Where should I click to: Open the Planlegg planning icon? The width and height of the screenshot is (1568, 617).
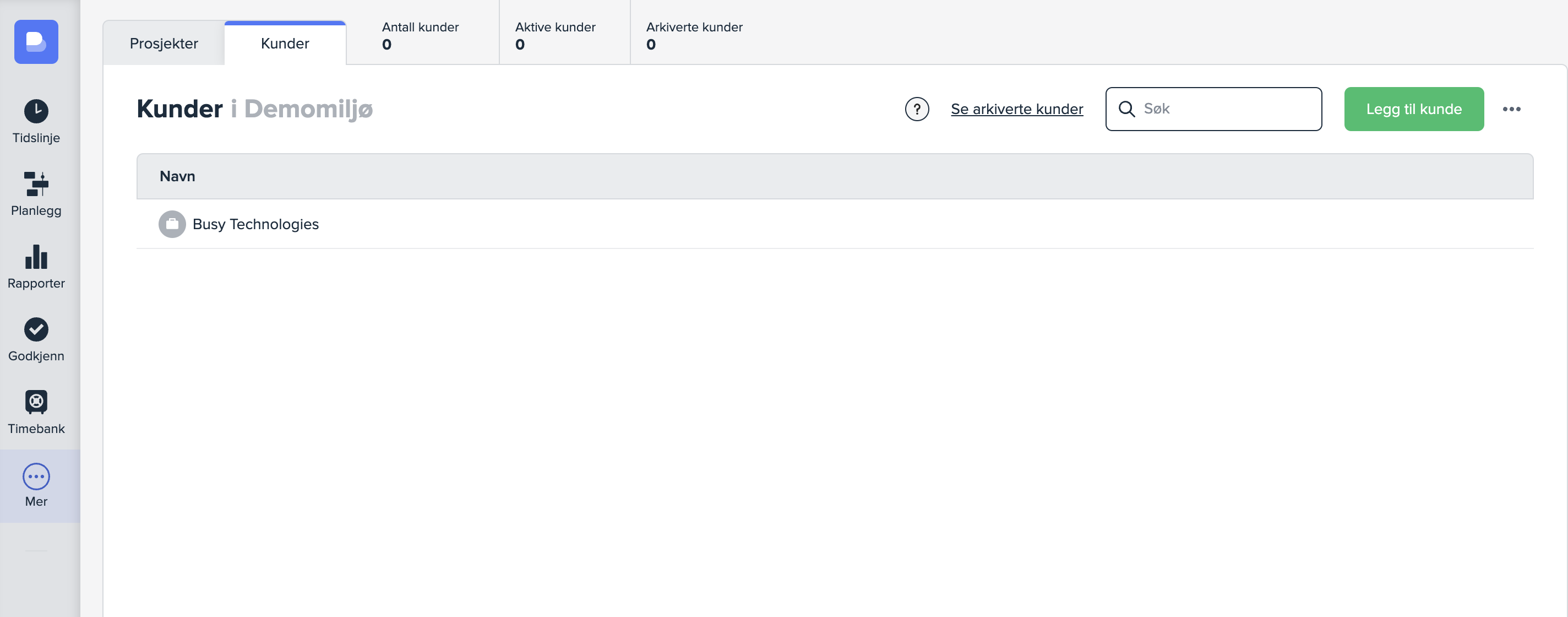click(x=36, y=184)
